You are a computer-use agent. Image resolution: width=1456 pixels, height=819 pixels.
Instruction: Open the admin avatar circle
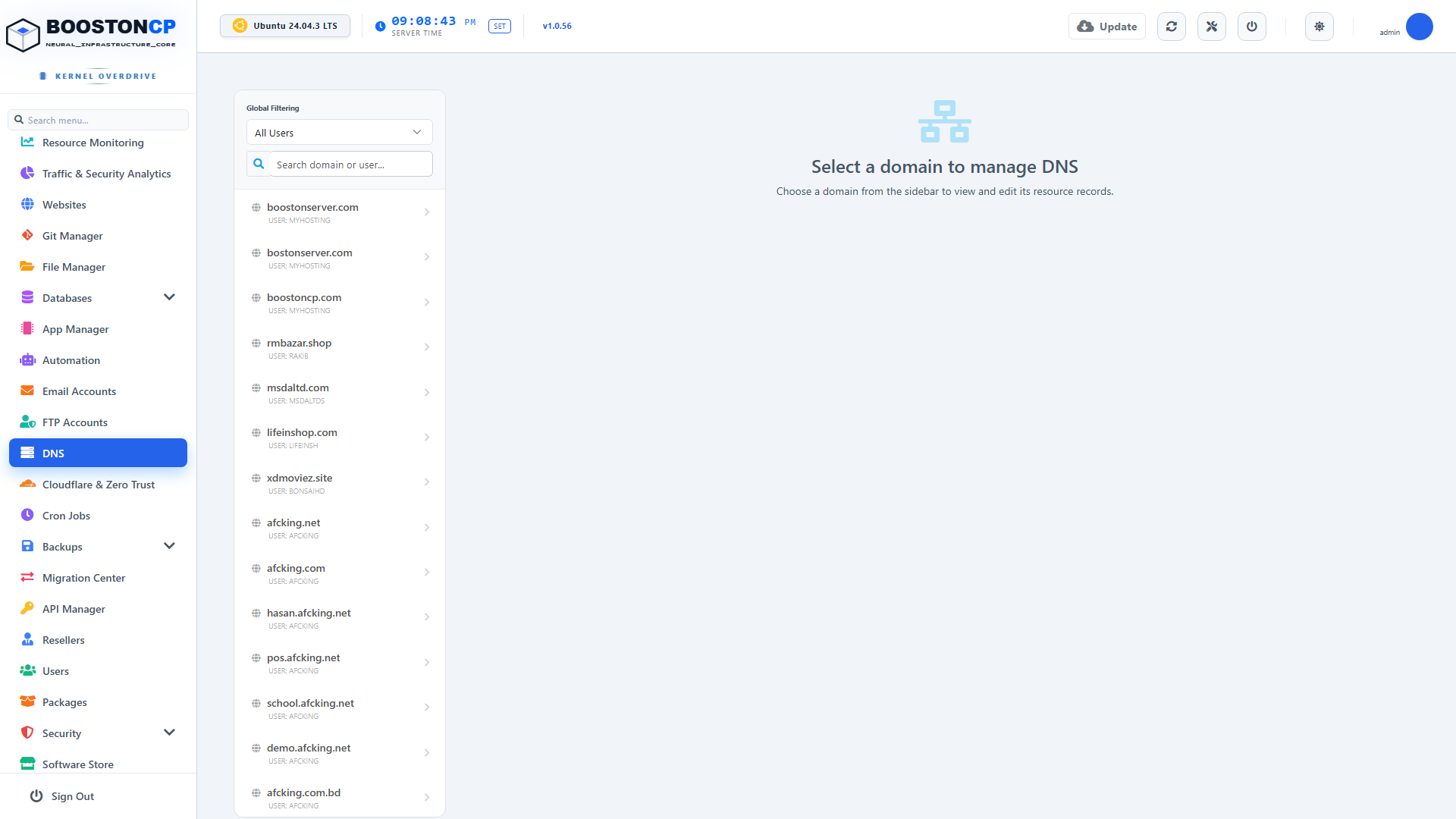pos(1420,27)
